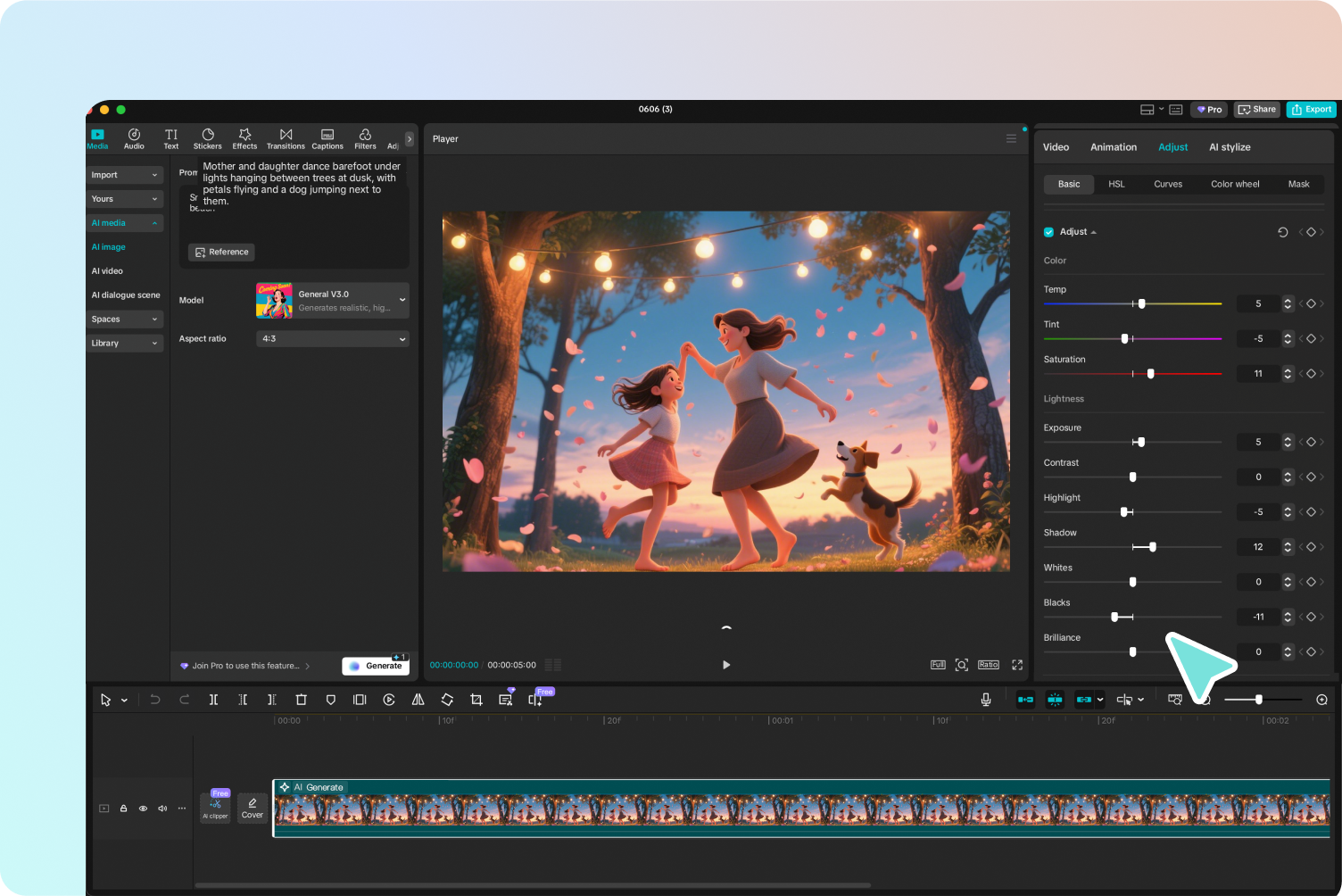Click the Redo arrow

pos(185,700)
